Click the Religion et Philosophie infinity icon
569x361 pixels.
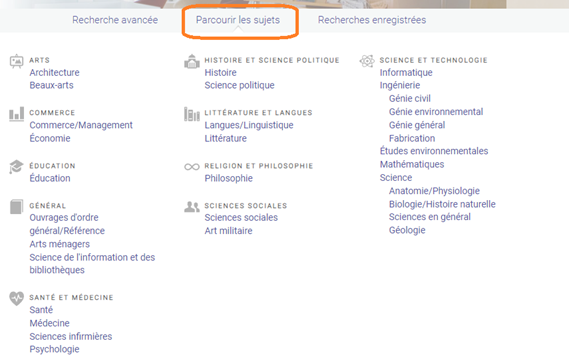point(192,167)
